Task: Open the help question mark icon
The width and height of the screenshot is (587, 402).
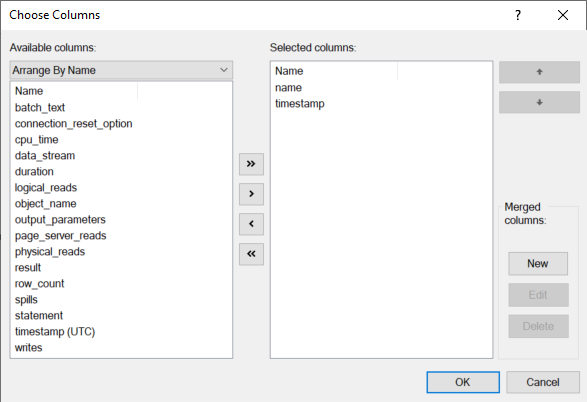Action: pyautogui.click(x=518, y=15)
